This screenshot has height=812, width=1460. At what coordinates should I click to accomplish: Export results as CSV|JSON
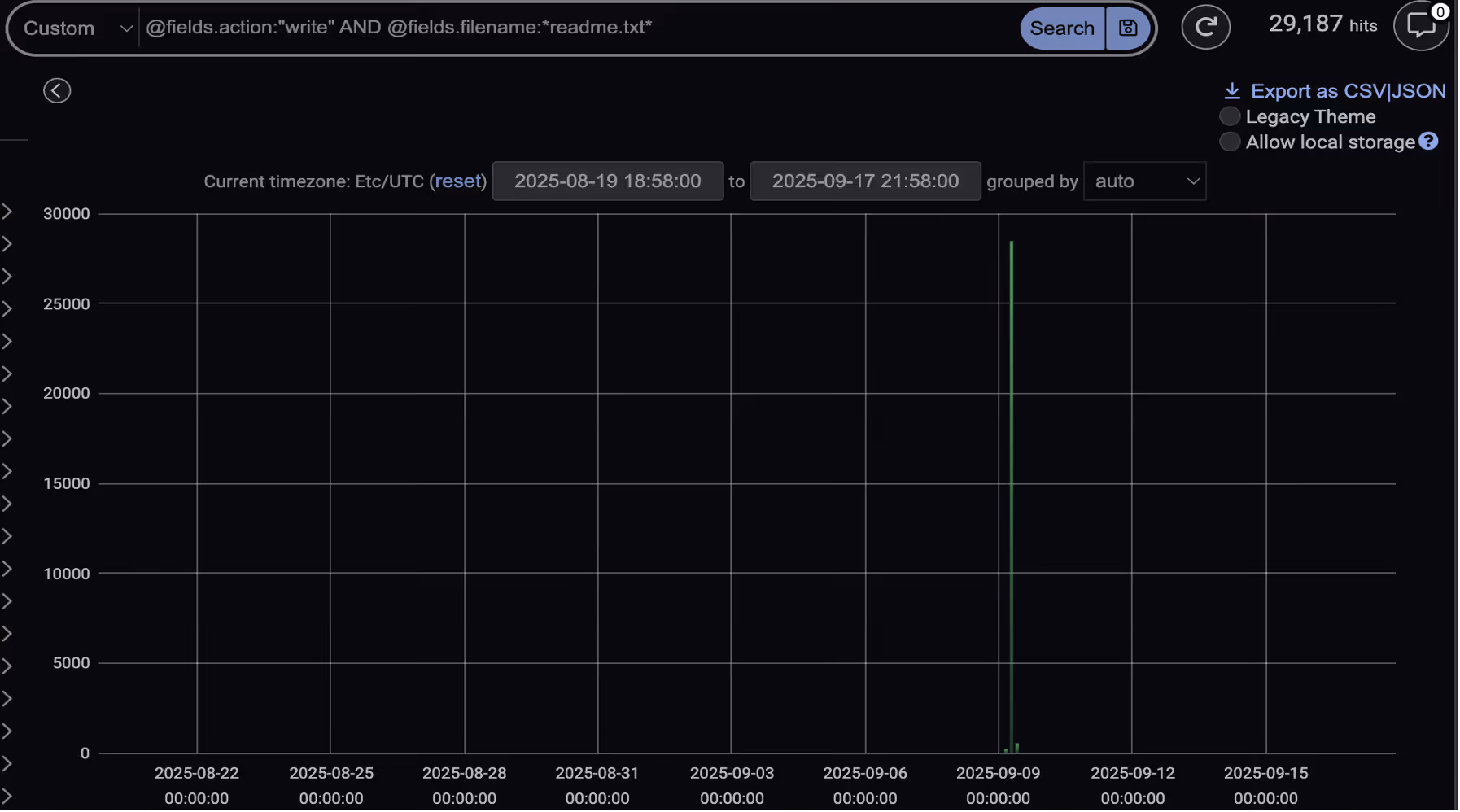(1349, 90)
